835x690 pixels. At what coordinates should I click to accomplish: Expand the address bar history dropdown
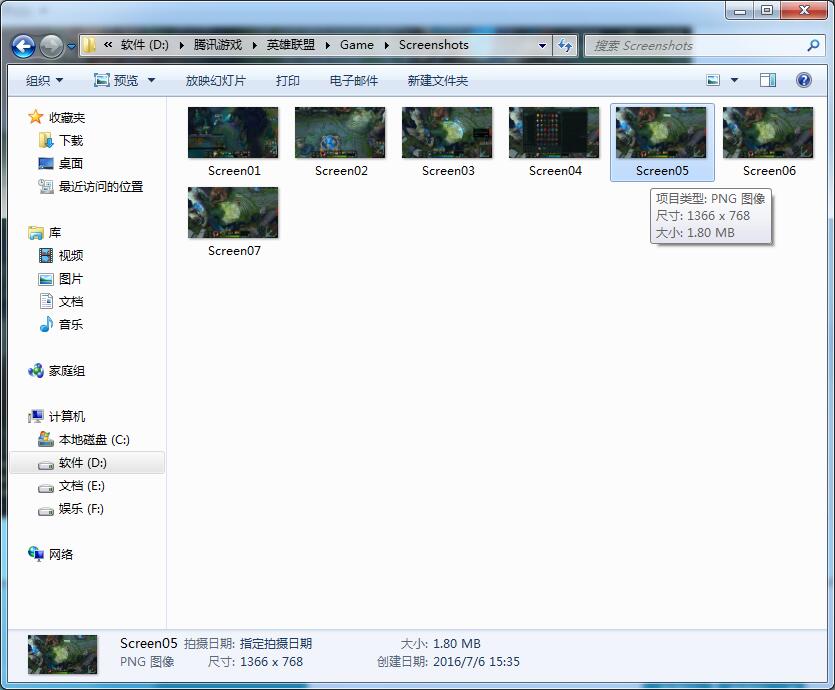[x=543, y=46]
